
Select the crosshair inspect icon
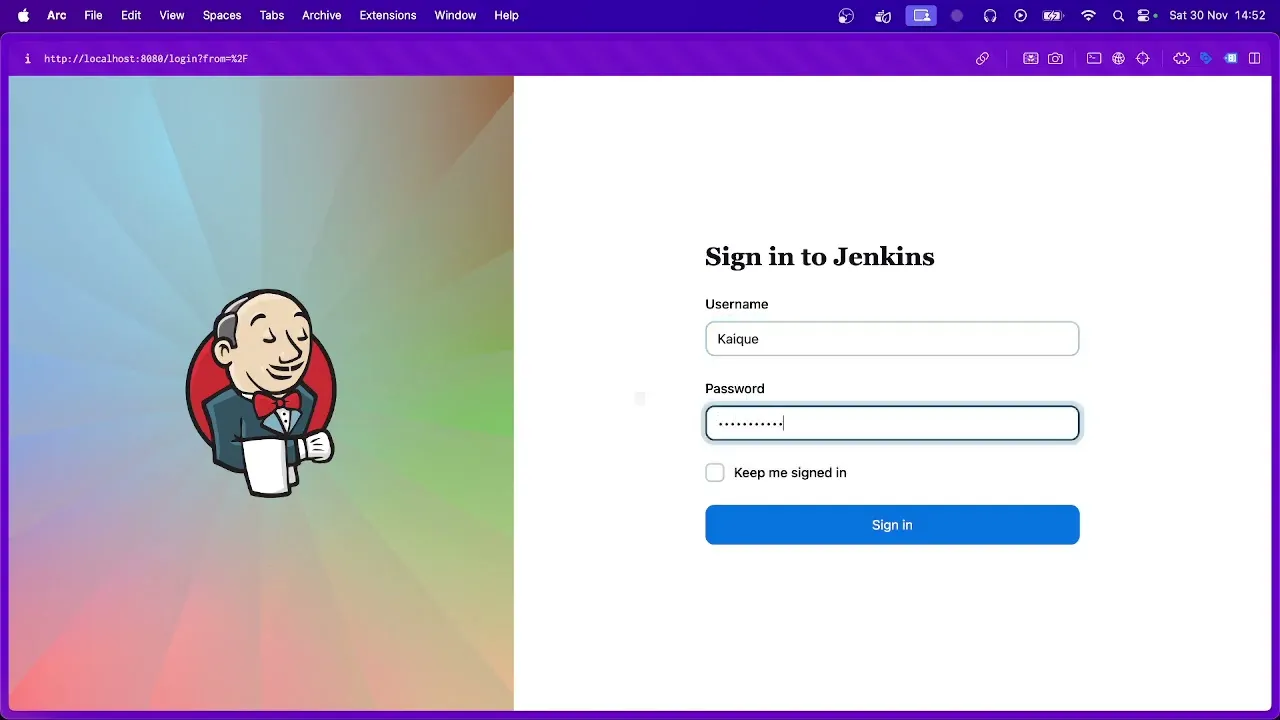[1143, 59]
